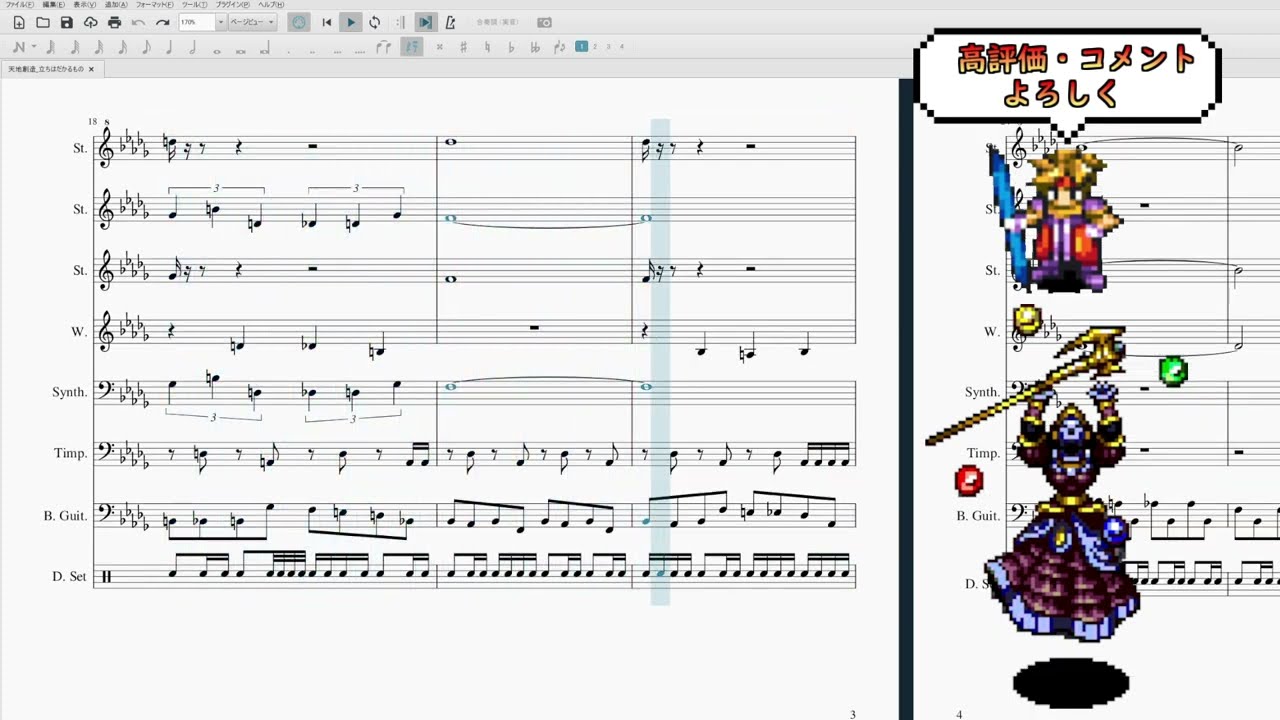Screen dimensions: 1280x720
Task: Rewind playback to the start
Action: pos(326,22)
